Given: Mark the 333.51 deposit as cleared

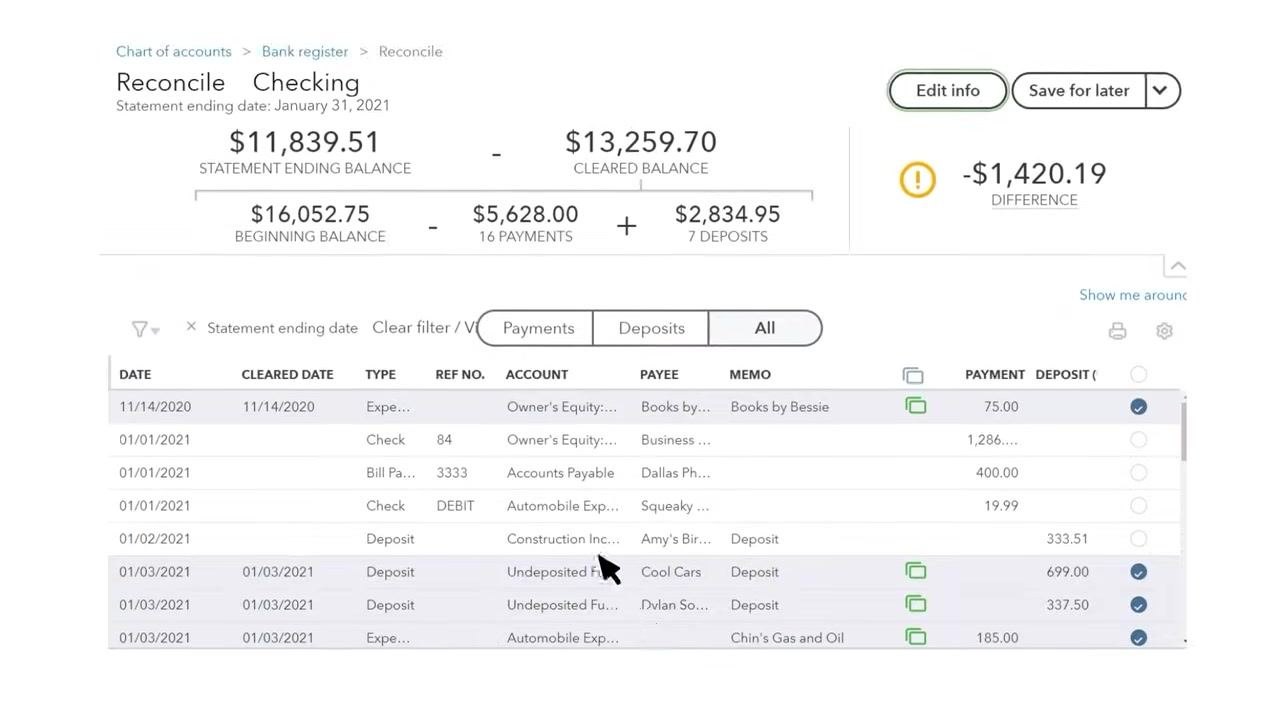Looking at the screenshot, I should coord(1138,539).
